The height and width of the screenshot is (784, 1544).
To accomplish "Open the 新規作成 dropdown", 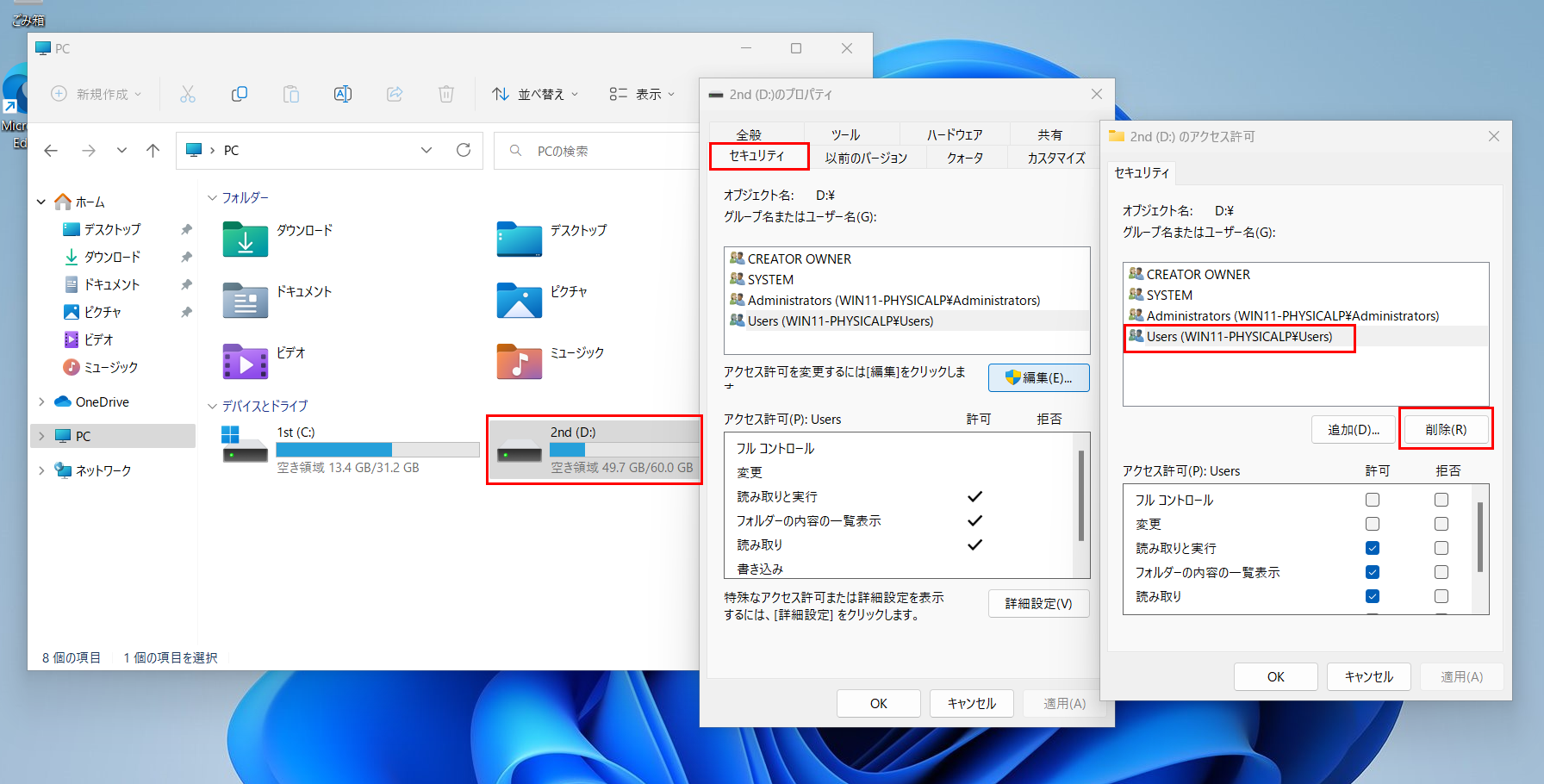I will pos(96,94).
